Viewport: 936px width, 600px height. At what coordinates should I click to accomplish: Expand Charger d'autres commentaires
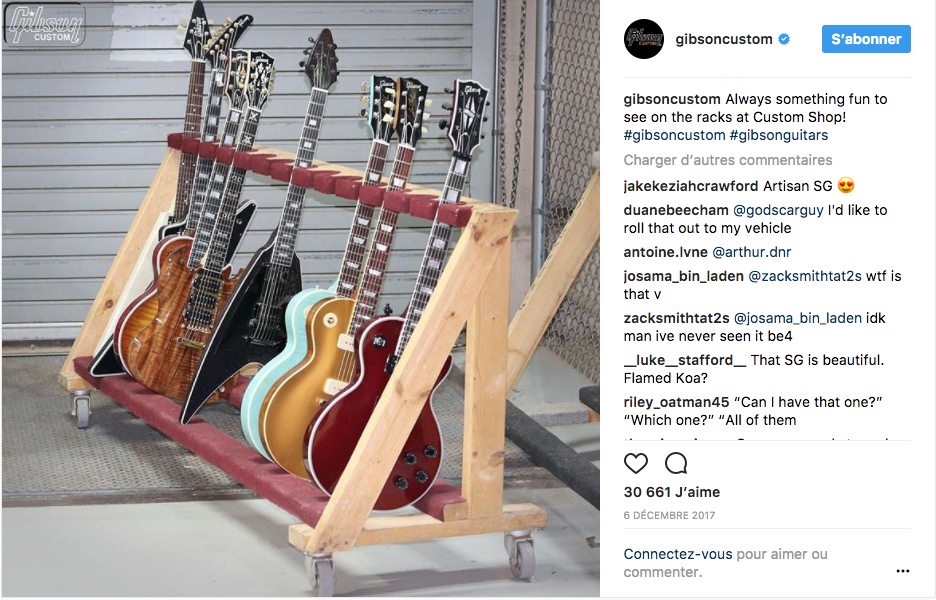(x=728, y=160)
